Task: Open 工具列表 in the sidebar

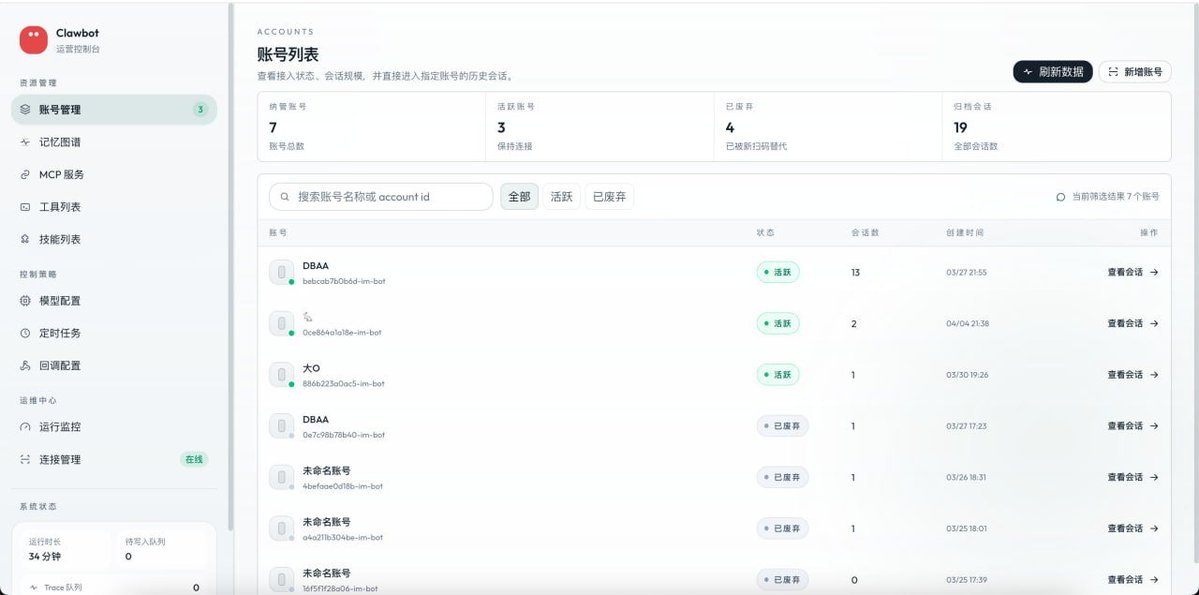Action: tap(114, 206)
